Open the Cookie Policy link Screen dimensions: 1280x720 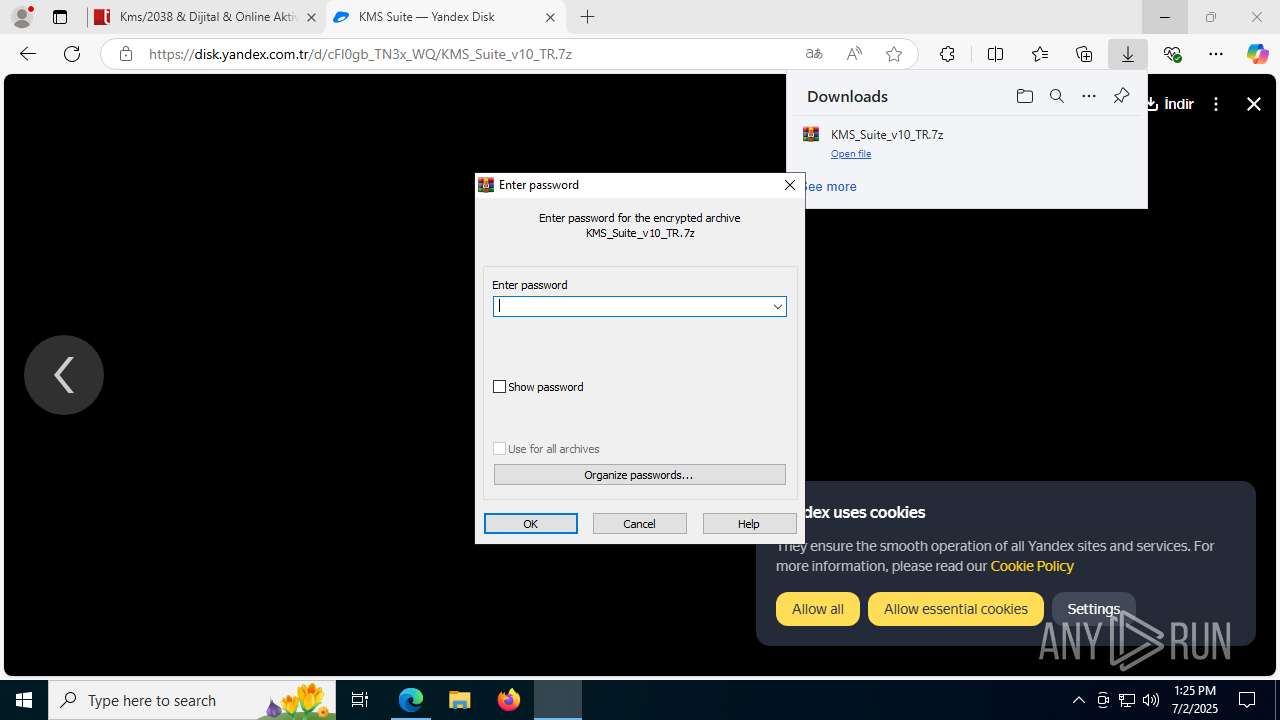(x=1032, y=566)
